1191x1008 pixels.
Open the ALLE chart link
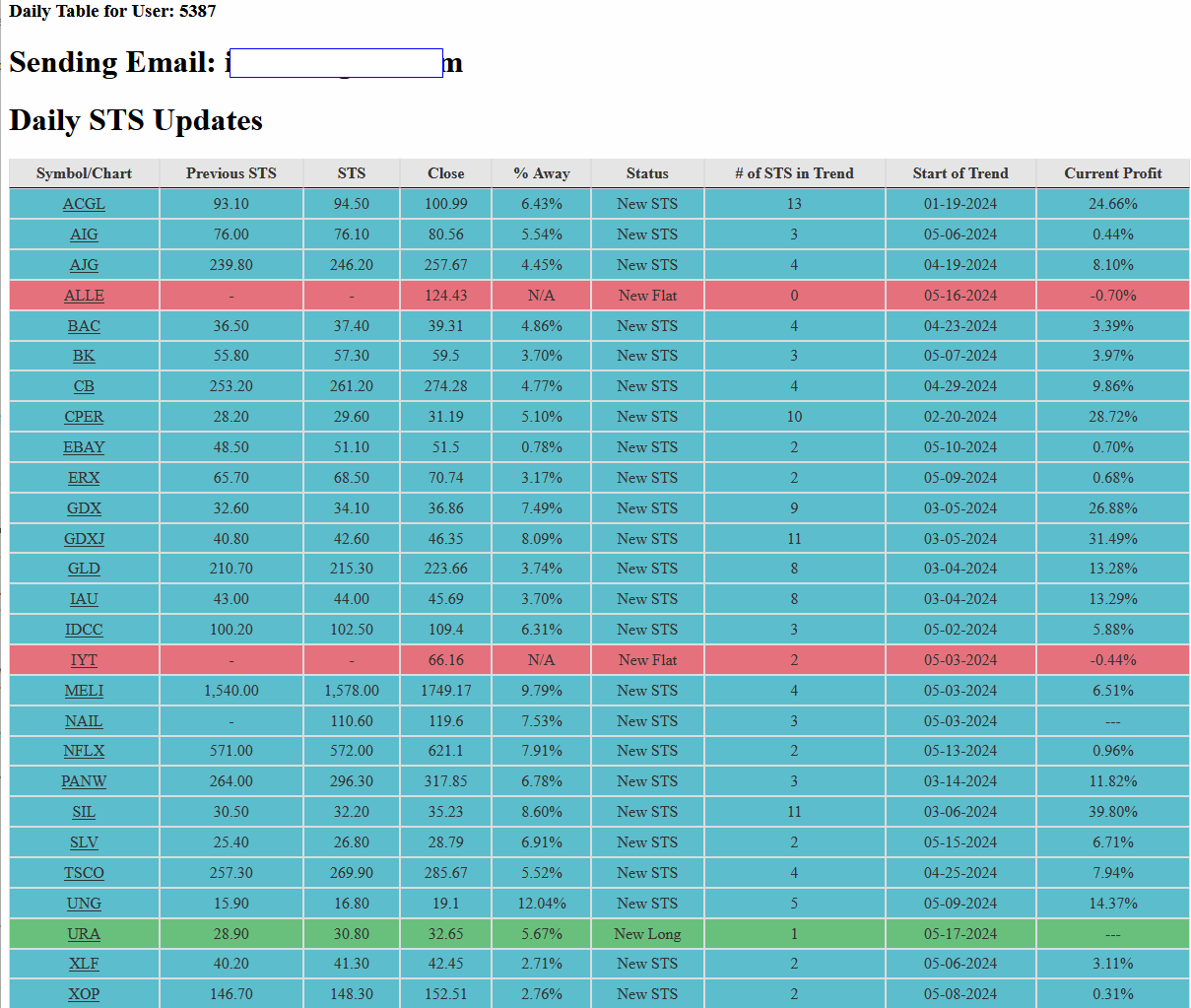pos(84,296)
